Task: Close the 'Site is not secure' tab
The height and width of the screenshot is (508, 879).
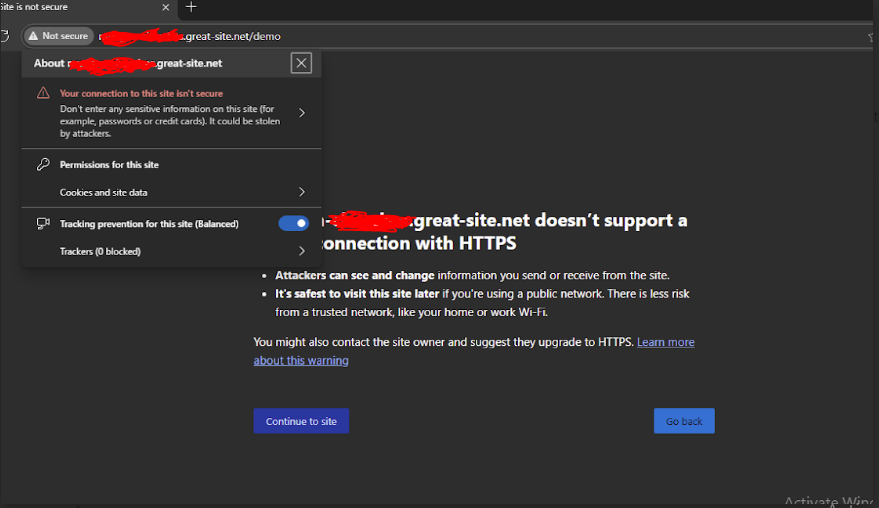Action: pyautogui.click(x=166, y=7)
